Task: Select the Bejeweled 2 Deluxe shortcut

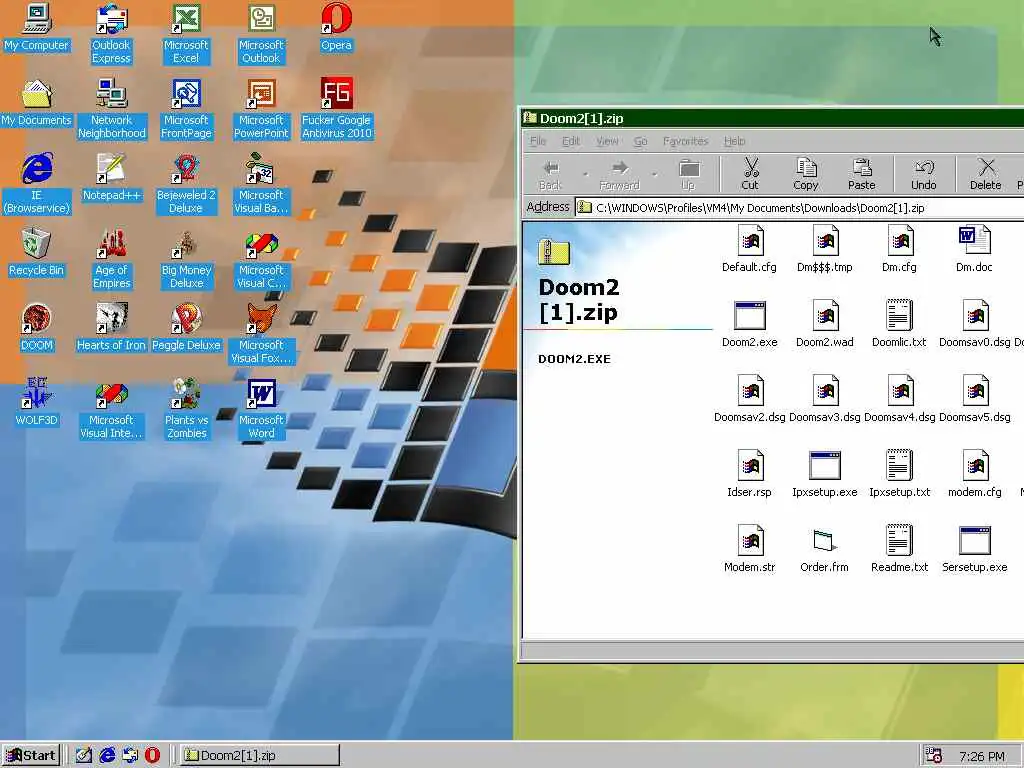Action: point(186,184)
